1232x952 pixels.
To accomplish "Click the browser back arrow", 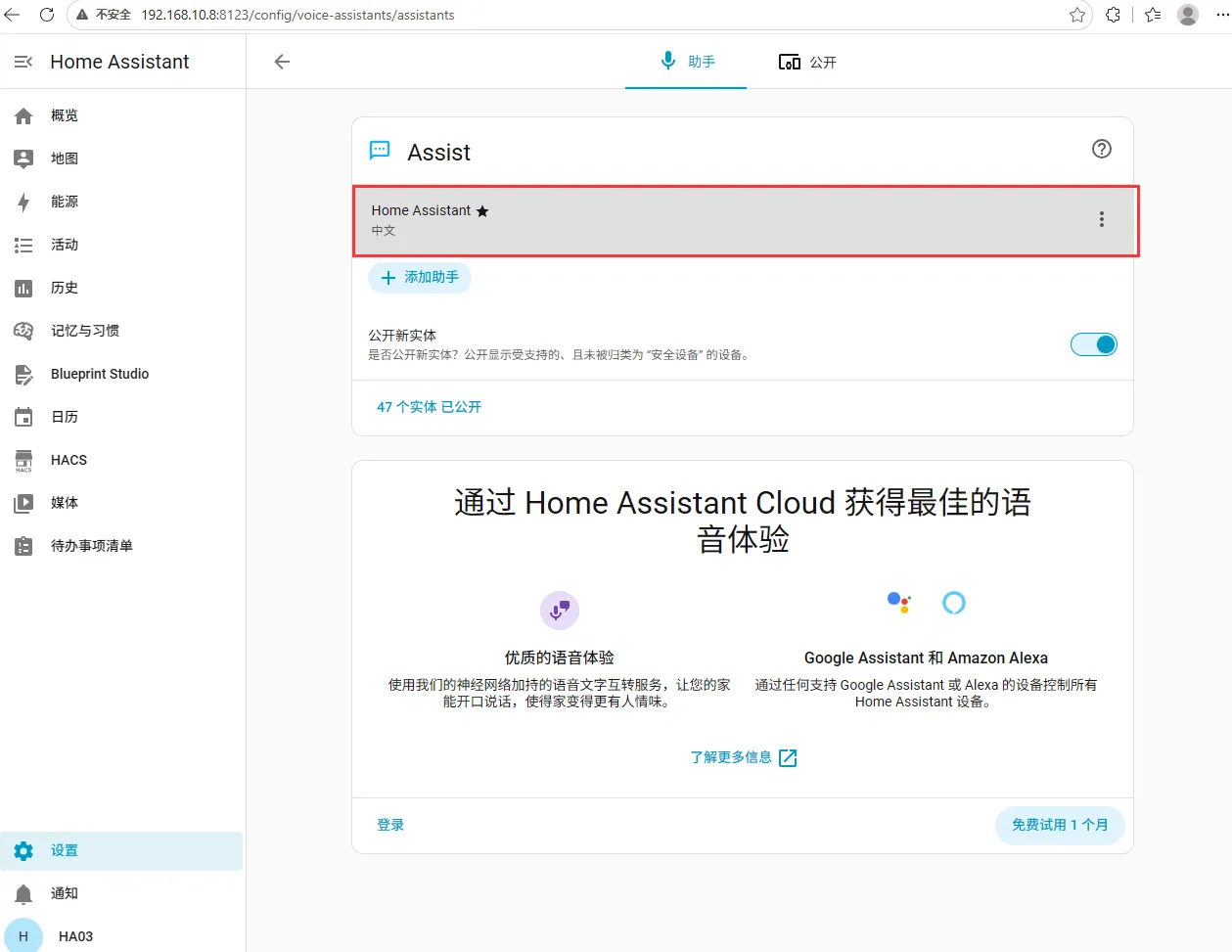I will tap(13, 15).
